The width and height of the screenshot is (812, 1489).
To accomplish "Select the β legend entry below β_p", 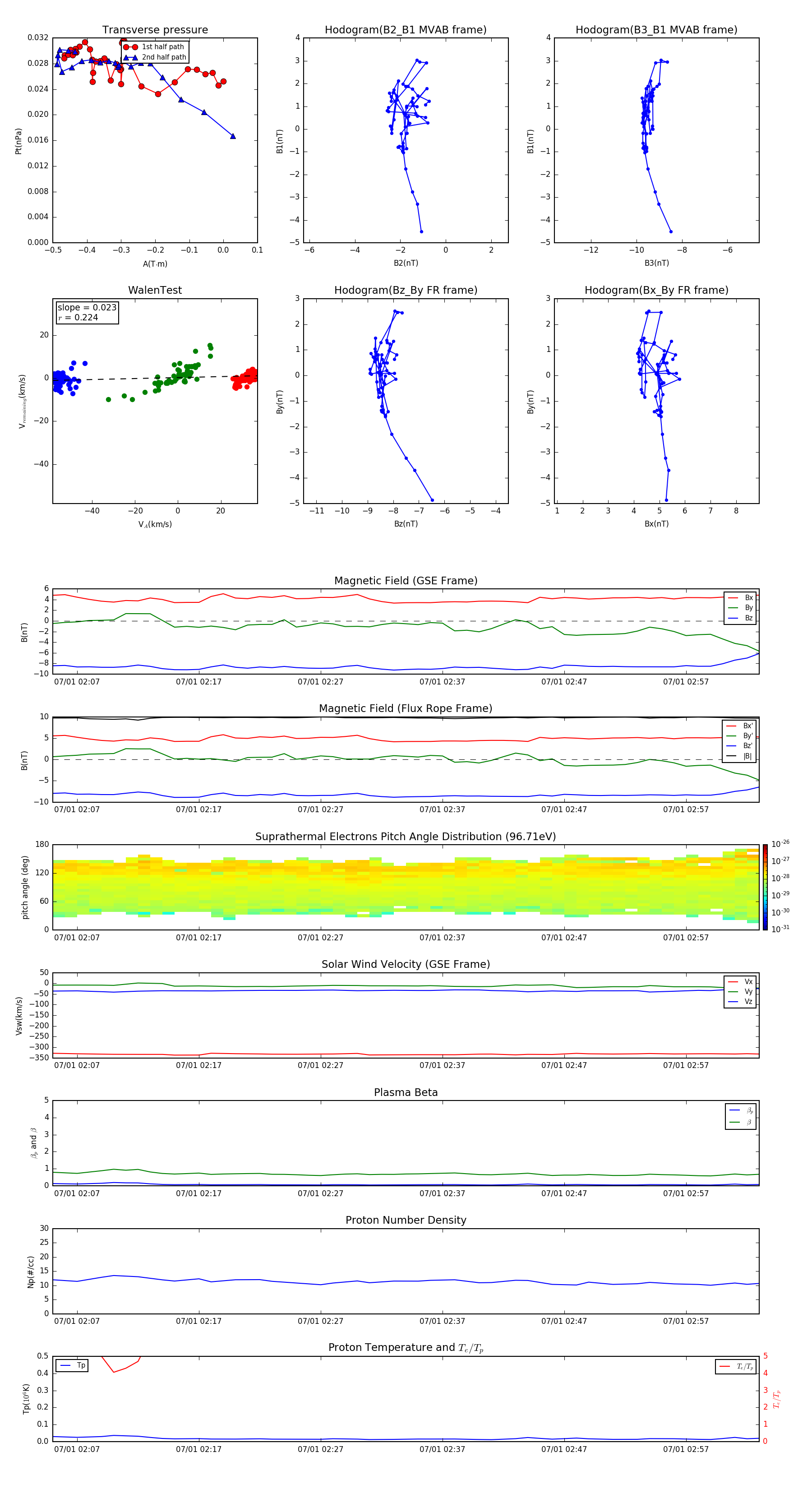I will (741, 1122).
